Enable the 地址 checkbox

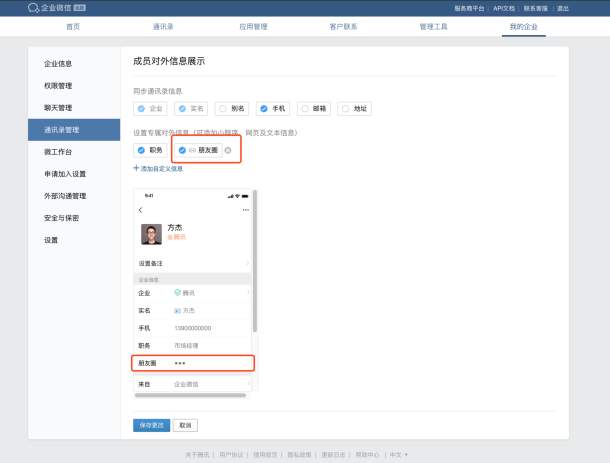[x=345, y=109]
